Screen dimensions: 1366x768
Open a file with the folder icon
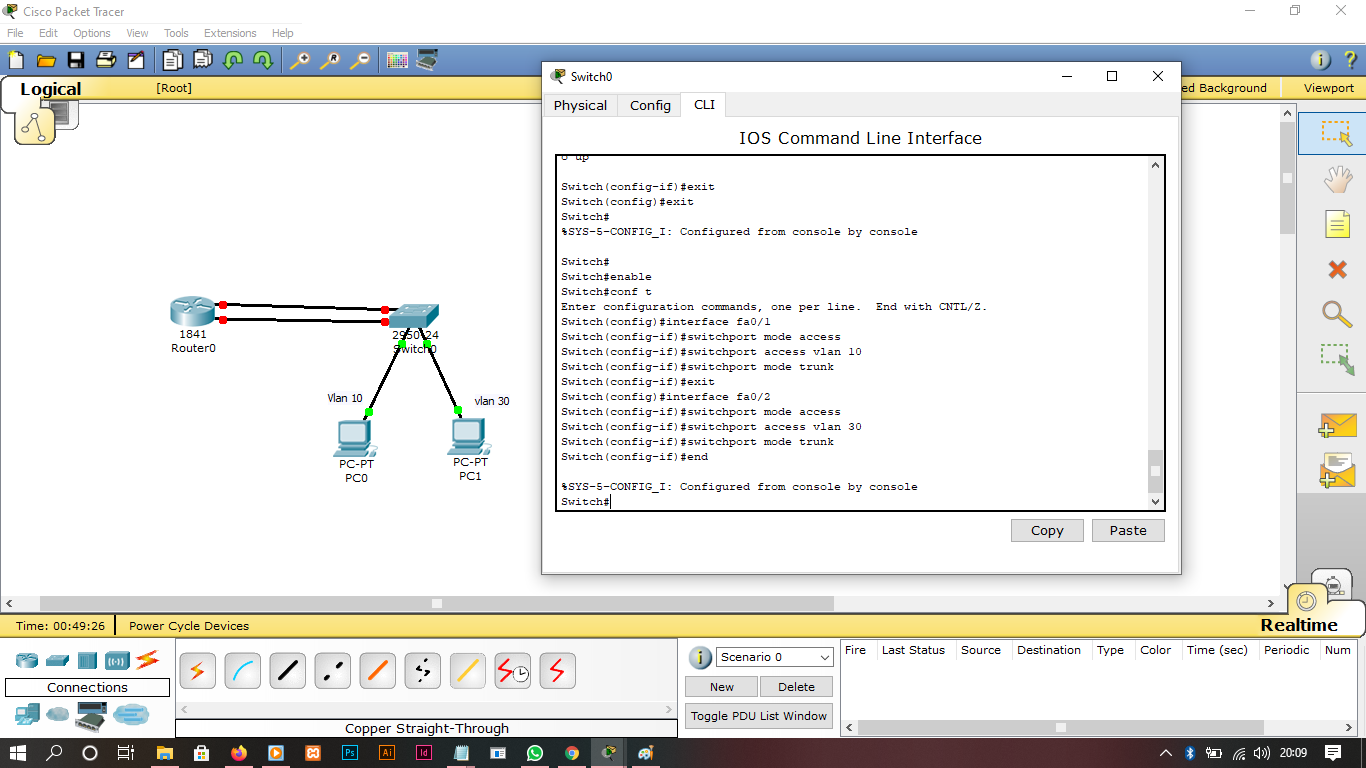point(45,60)
